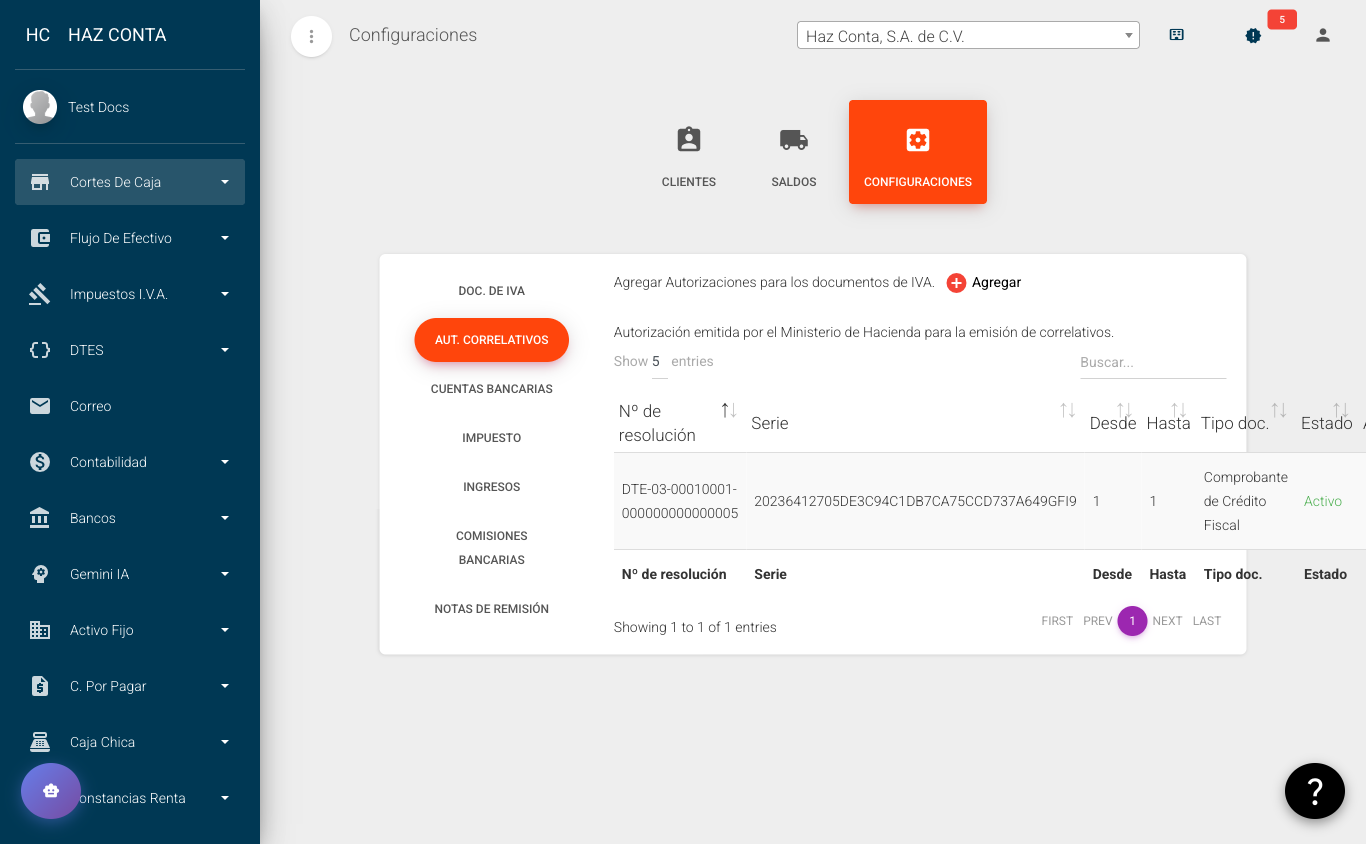The height and width of the screenshot is (844, 1366).
Task: Switch to the CUENTAS BANCARIAS tab
Action: 491,389
